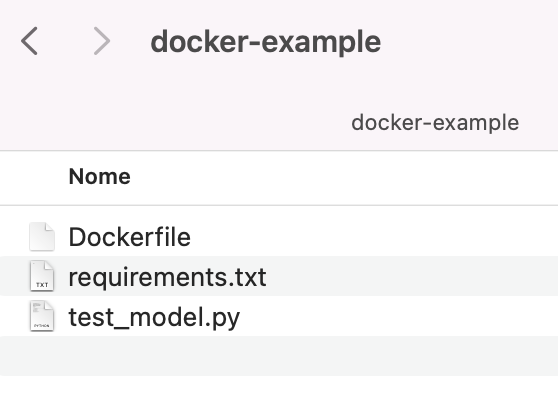Select the requirements.txt file name

[x=167, y=277]
